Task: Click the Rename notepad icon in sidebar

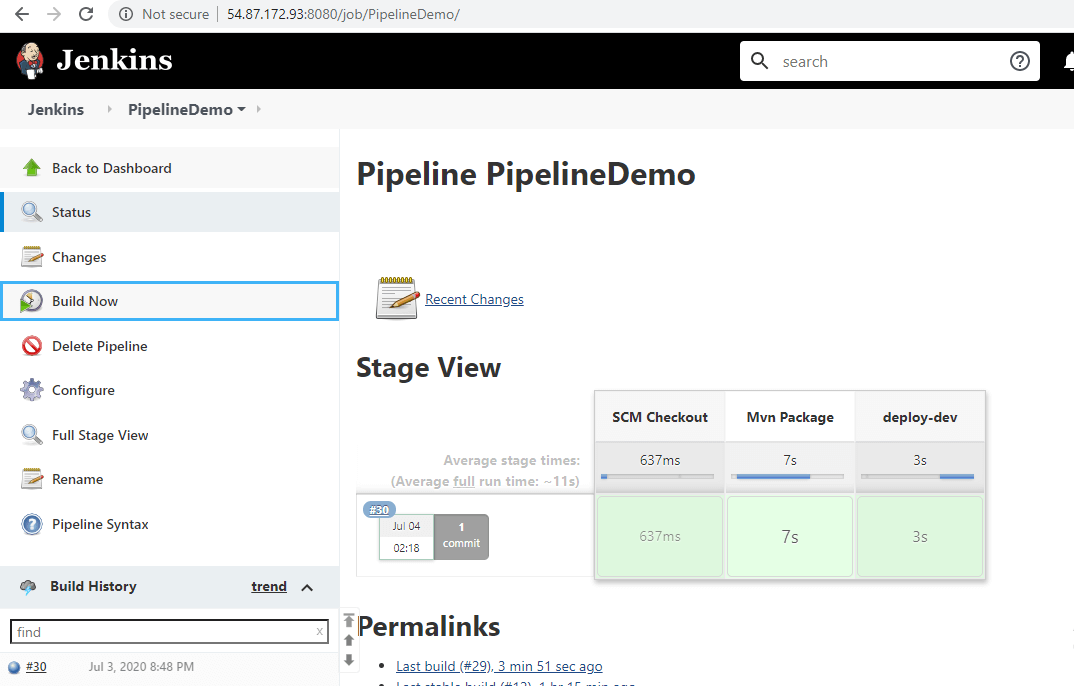Action: point(32,479)
